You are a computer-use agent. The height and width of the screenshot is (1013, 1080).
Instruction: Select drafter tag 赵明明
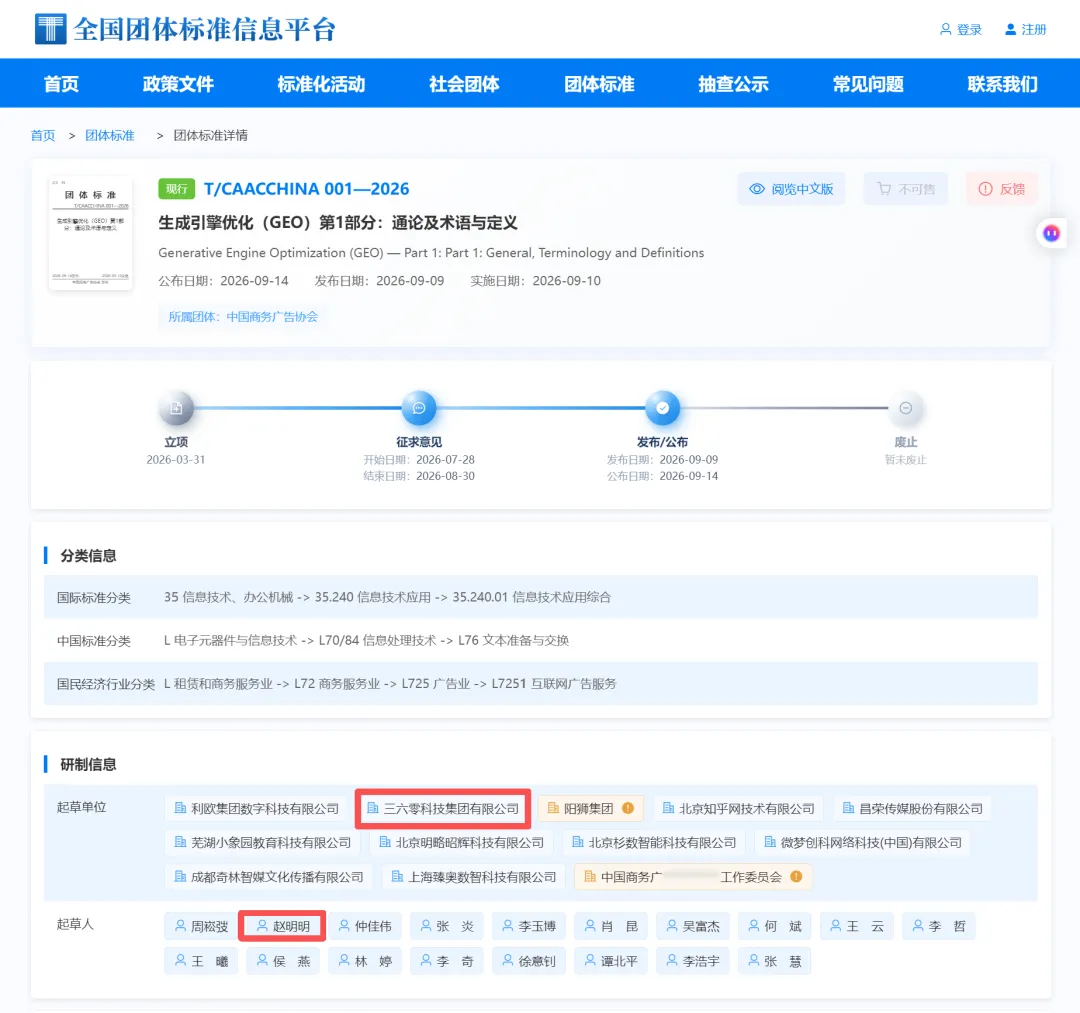coord(282,926)
